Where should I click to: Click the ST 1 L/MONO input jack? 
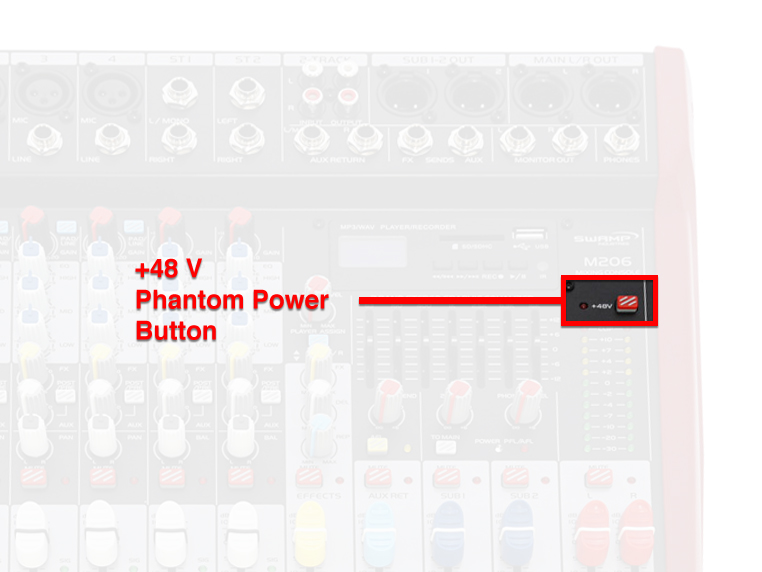point(179,92)
